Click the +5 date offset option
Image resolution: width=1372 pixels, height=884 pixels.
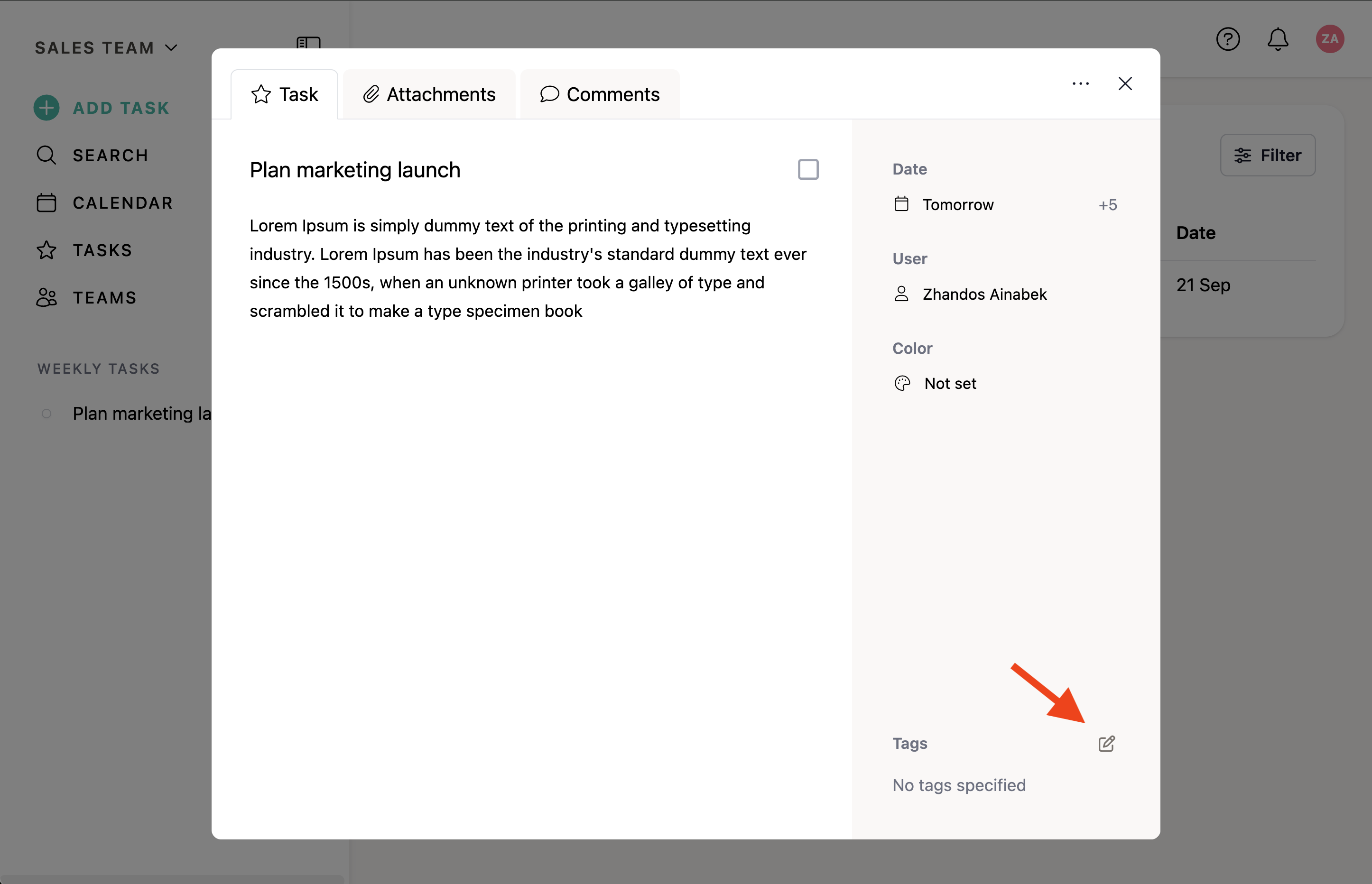pos(1107,205)
